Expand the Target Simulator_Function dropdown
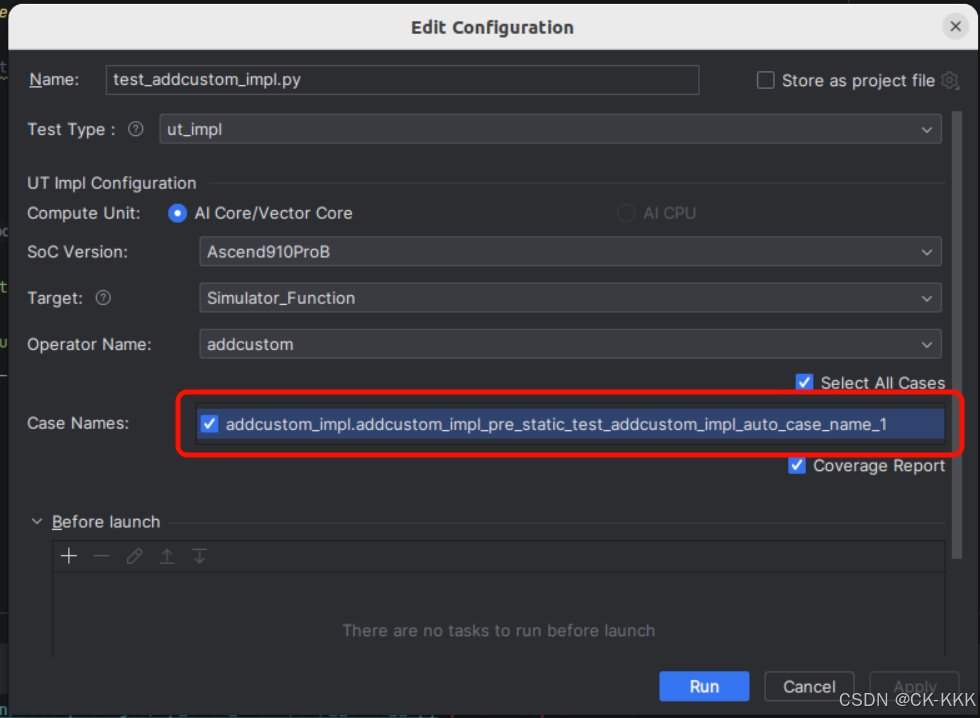The image size is (980, 718). (570, 298)
